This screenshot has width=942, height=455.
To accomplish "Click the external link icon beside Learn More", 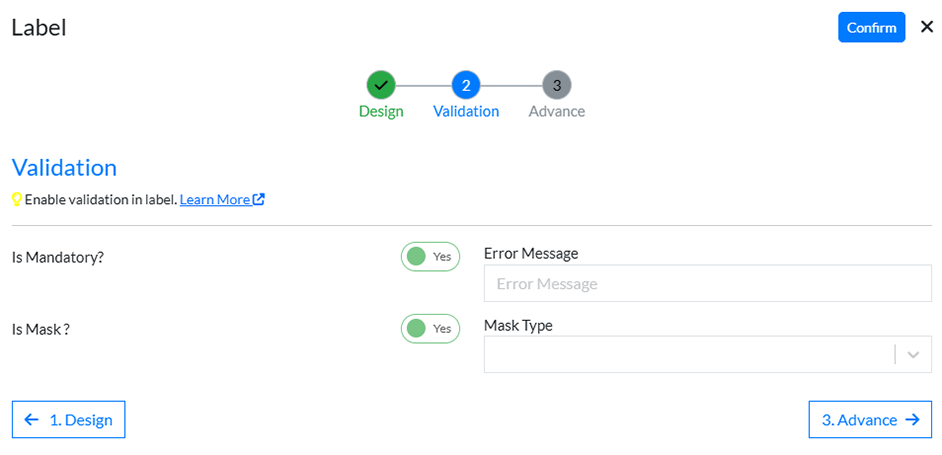I will point(259,199).
